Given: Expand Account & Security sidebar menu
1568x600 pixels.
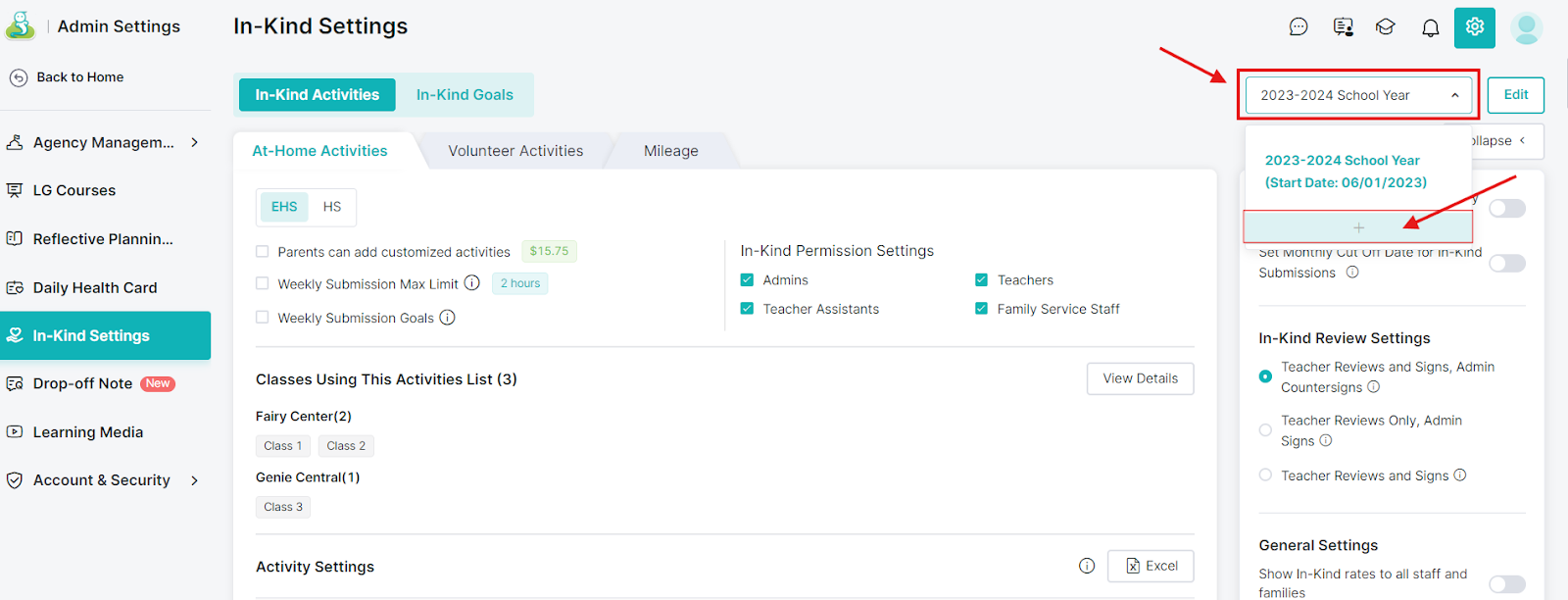Looking at the screenshot, I should click(x=195, y=480).
